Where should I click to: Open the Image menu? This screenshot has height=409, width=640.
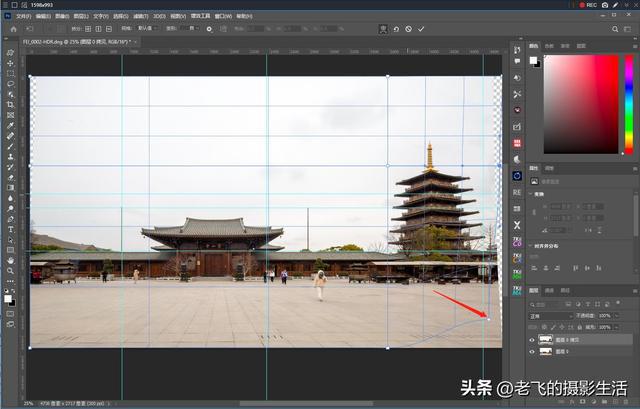coord(62,16)
